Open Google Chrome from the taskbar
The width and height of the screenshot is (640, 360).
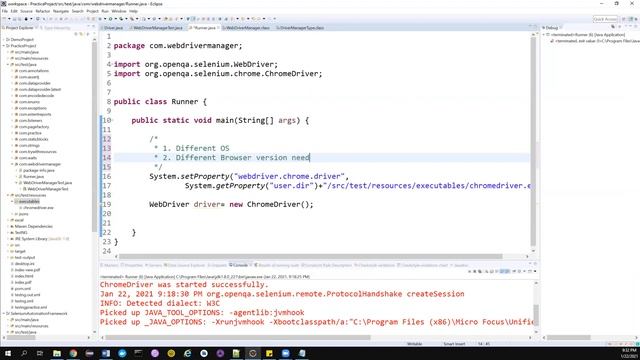click(73, 353)
